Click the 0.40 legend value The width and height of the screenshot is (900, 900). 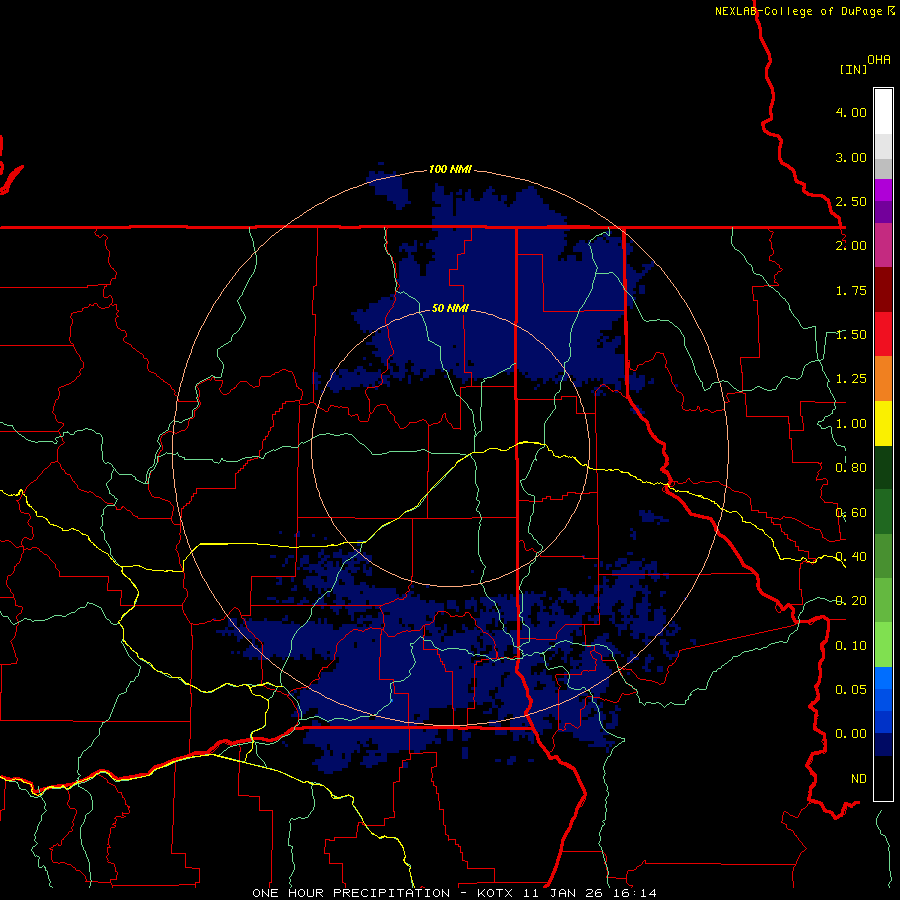pyautogui.click(x=851, y=557)
